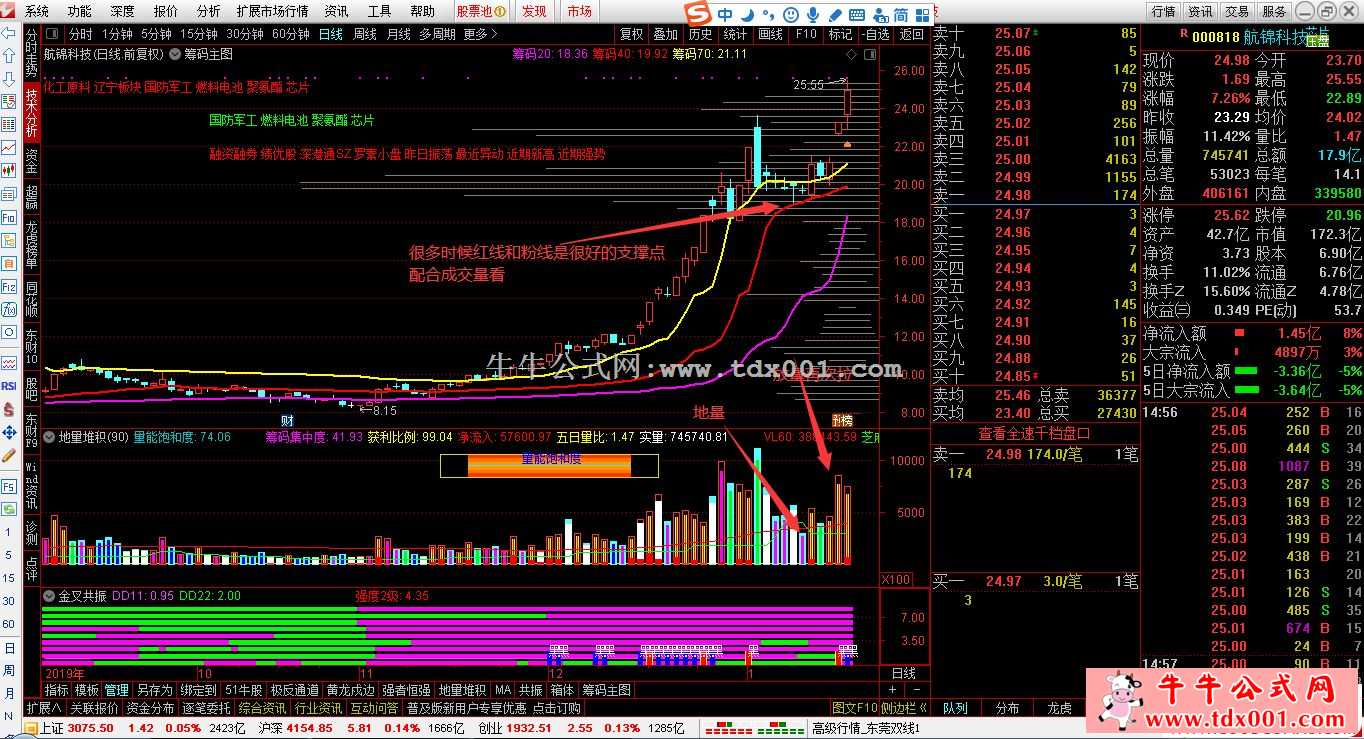Screen dimensions: 1364x739
Task: Select the 黄龙成边 indicator tab
Action: coord(350,690)
